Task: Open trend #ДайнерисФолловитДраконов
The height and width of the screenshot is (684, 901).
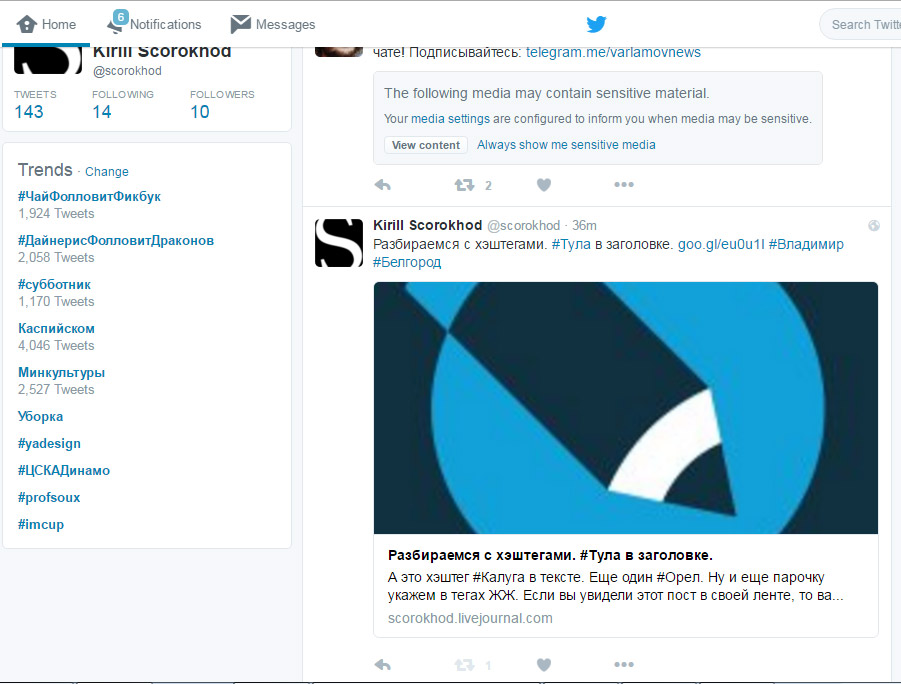Action: coord(116,241)
